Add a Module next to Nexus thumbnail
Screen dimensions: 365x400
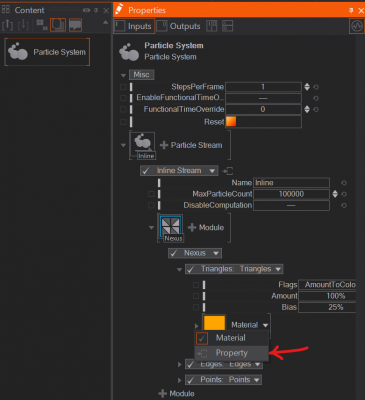coord(206,228)
